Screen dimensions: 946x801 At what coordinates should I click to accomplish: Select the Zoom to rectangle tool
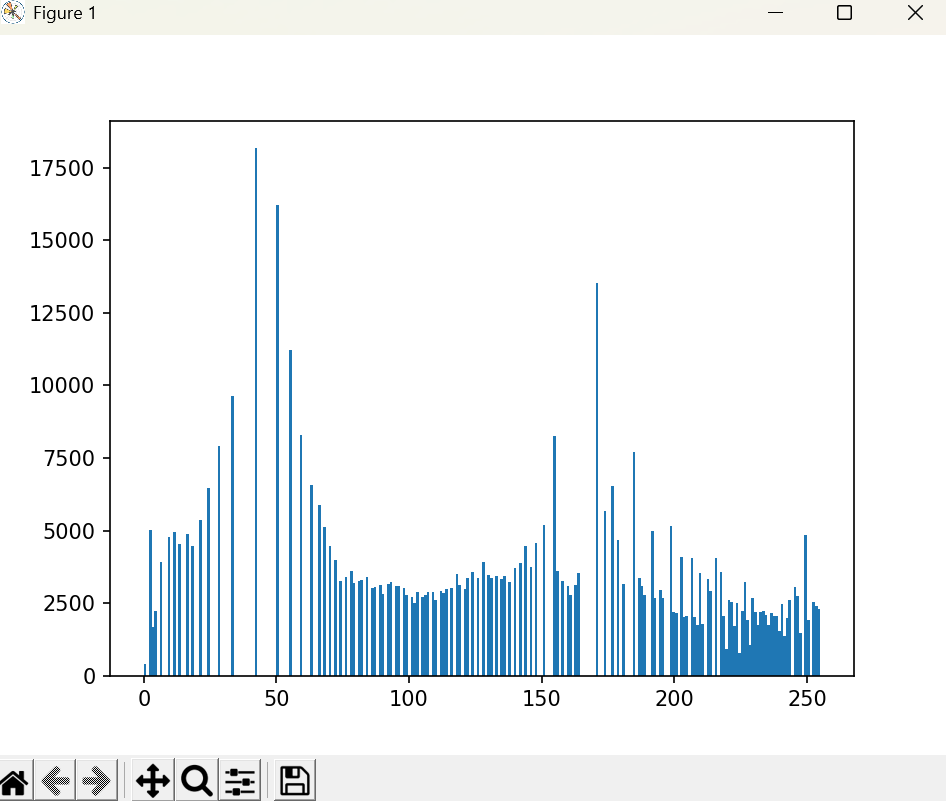tap(197, 780)
